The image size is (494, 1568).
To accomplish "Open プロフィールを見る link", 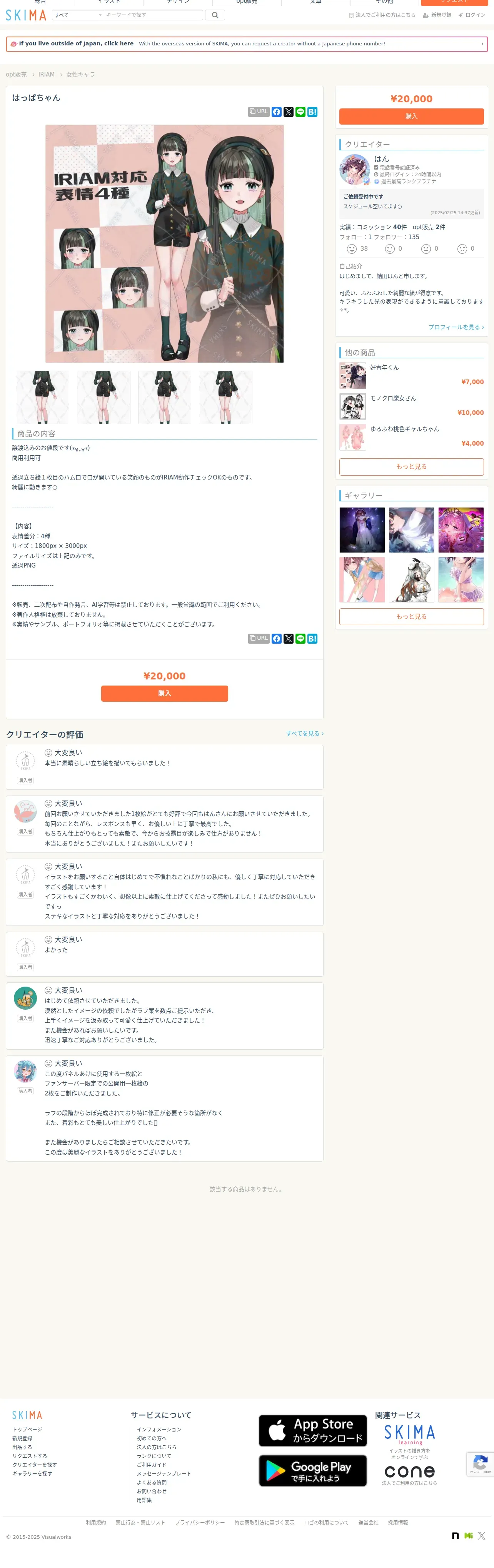I will (456, 327).
